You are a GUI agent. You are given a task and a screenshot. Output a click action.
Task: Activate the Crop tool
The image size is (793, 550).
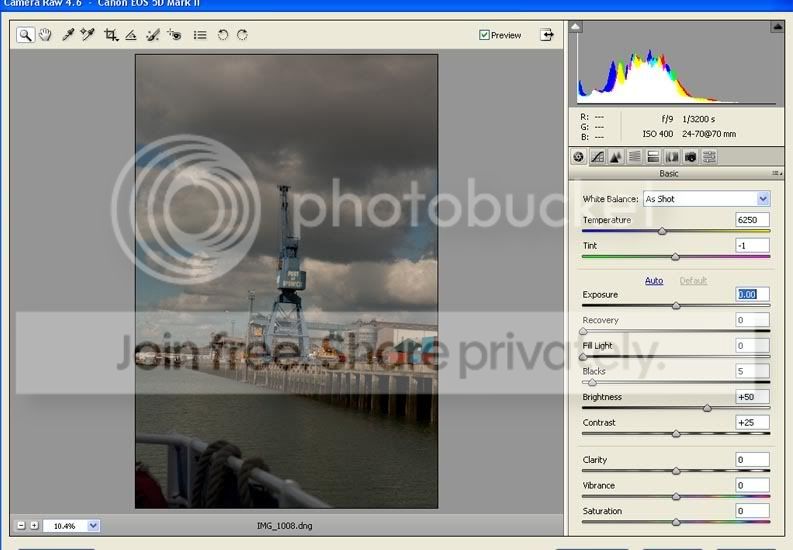click(111, 35)
